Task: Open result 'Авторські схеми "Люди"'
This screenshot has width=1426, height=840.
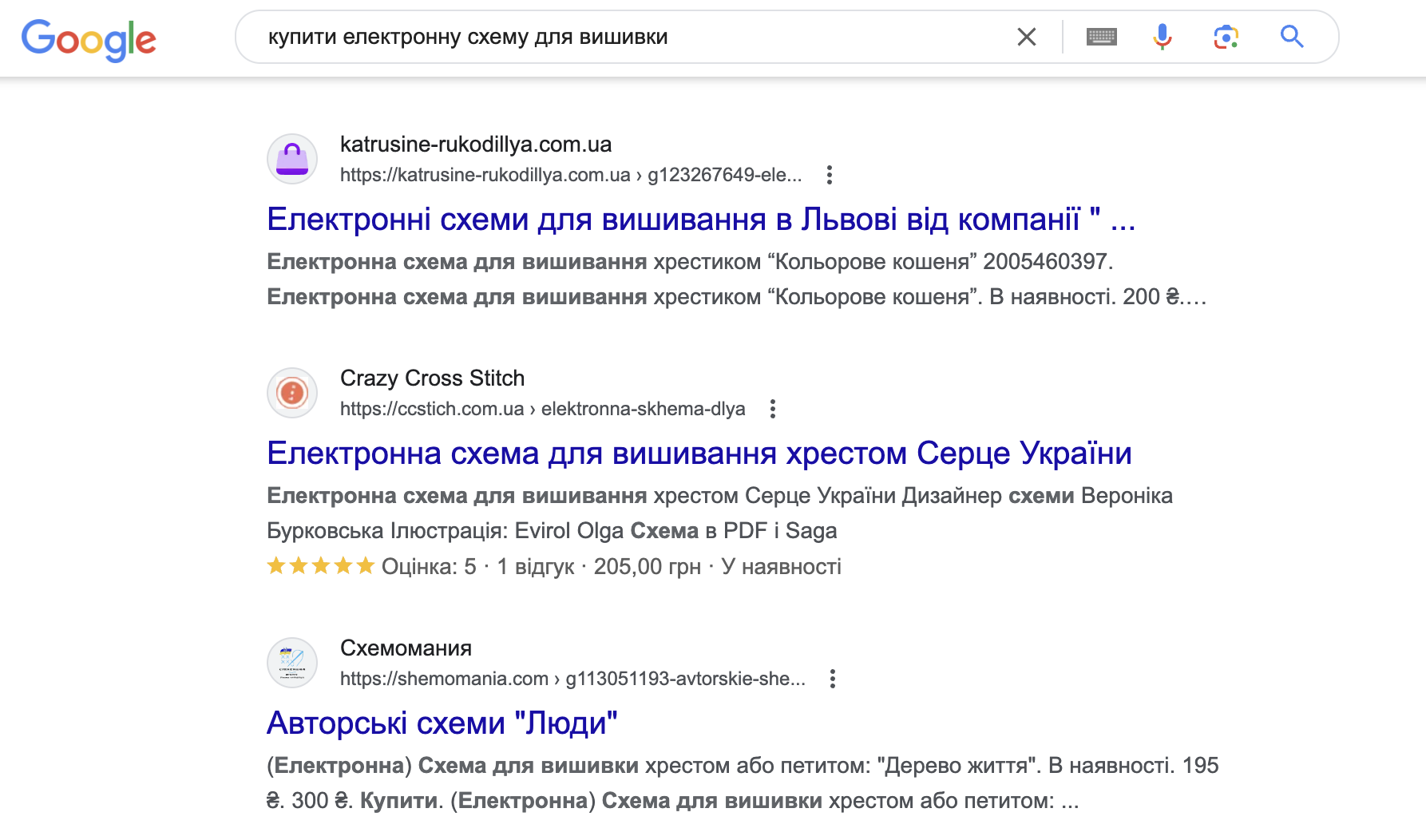Action: tap(442, 723)
